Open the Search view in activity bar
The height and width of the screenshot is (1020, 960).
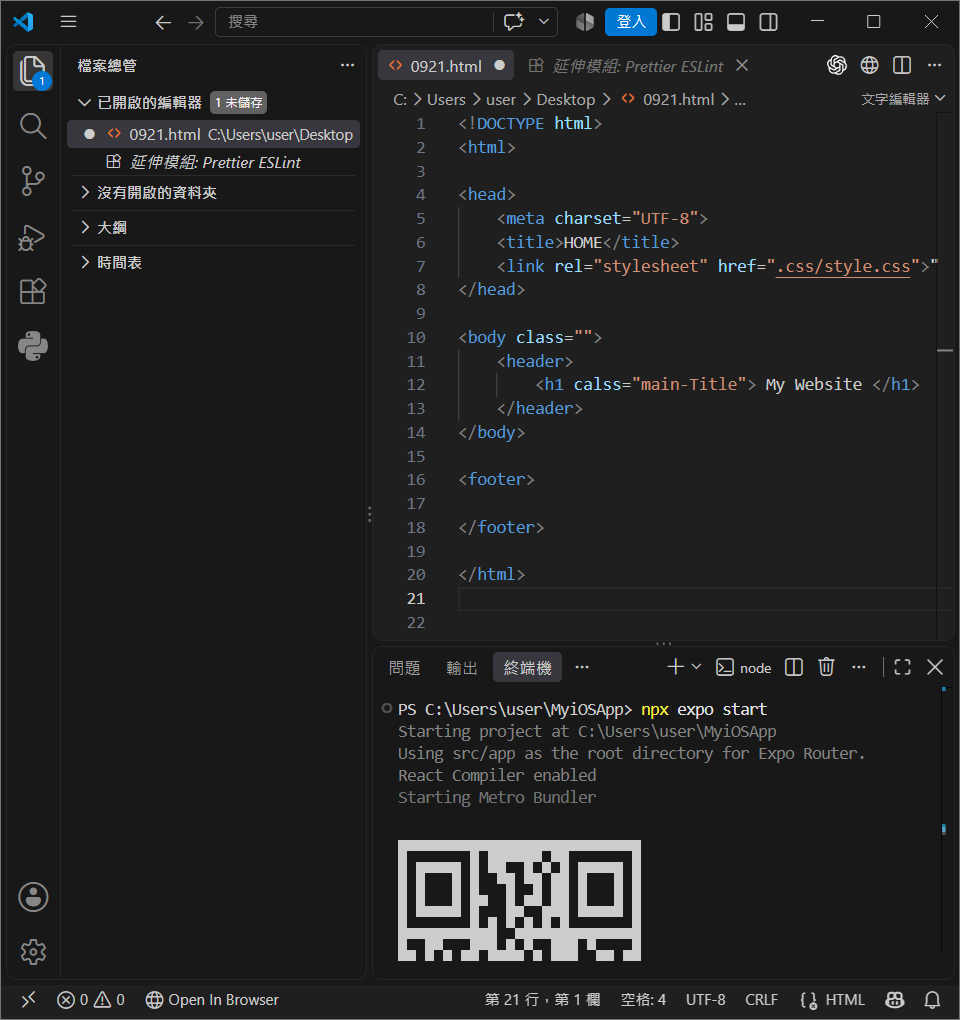(33, 126)
